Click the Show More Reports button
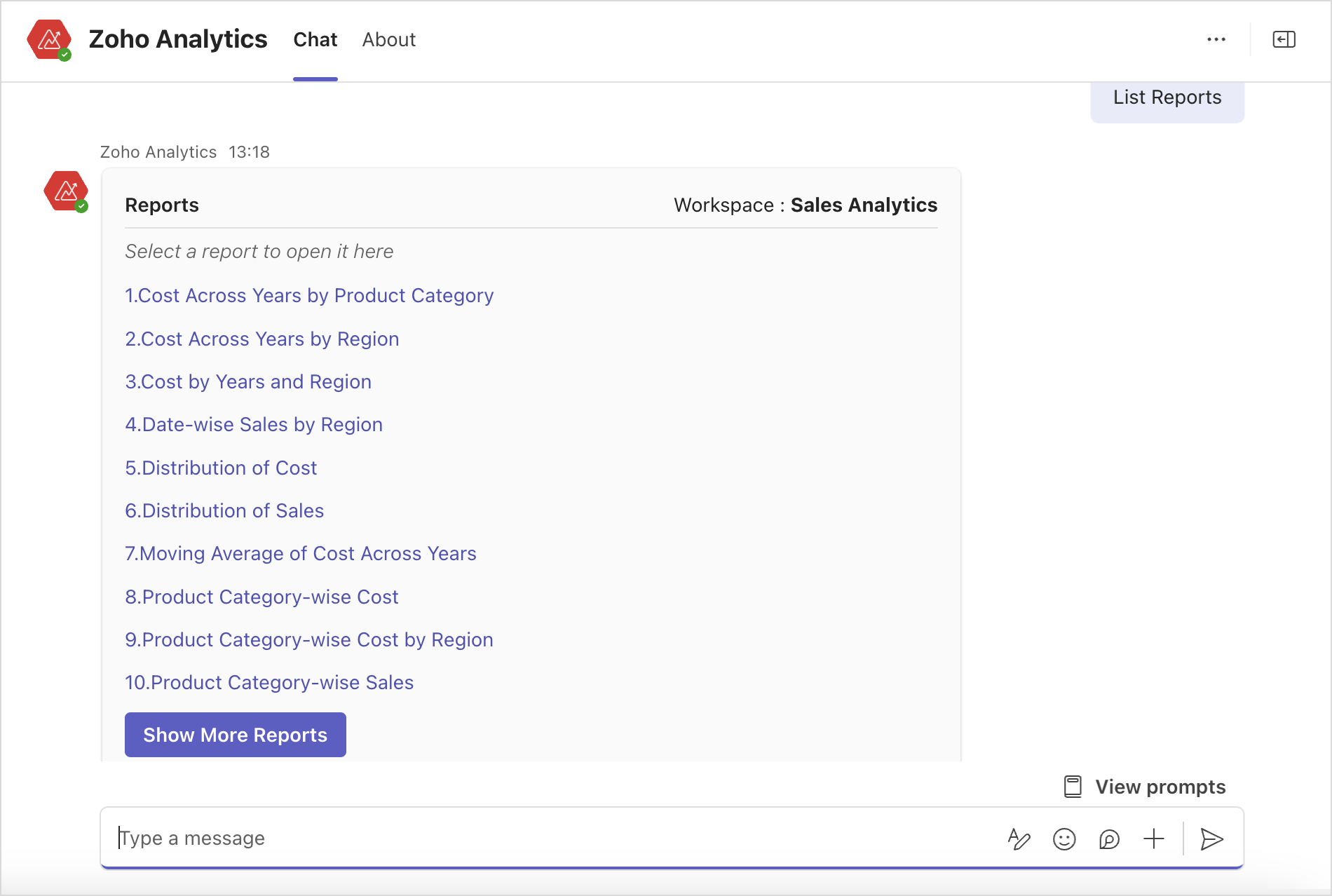Screen dimensions: 1332x896 coord(236,735)
